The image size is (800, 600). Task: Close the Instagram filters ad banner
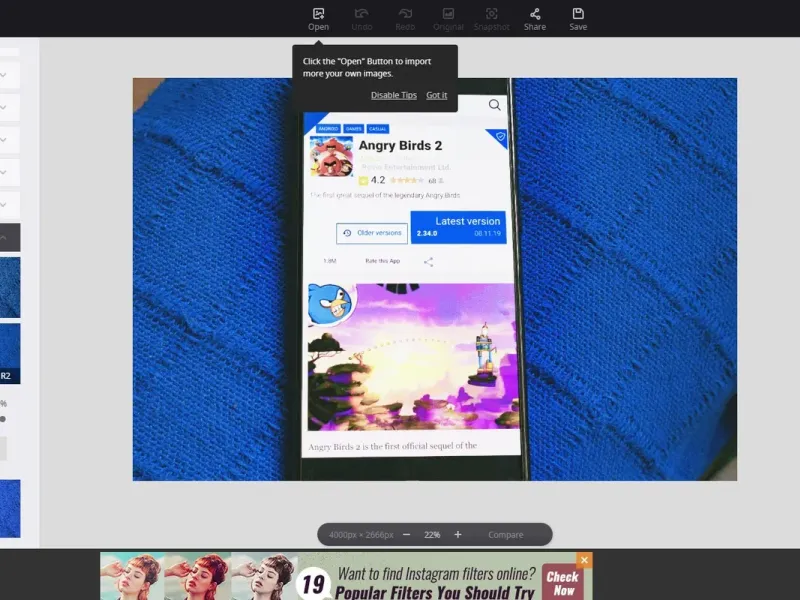tap(584, 560)
